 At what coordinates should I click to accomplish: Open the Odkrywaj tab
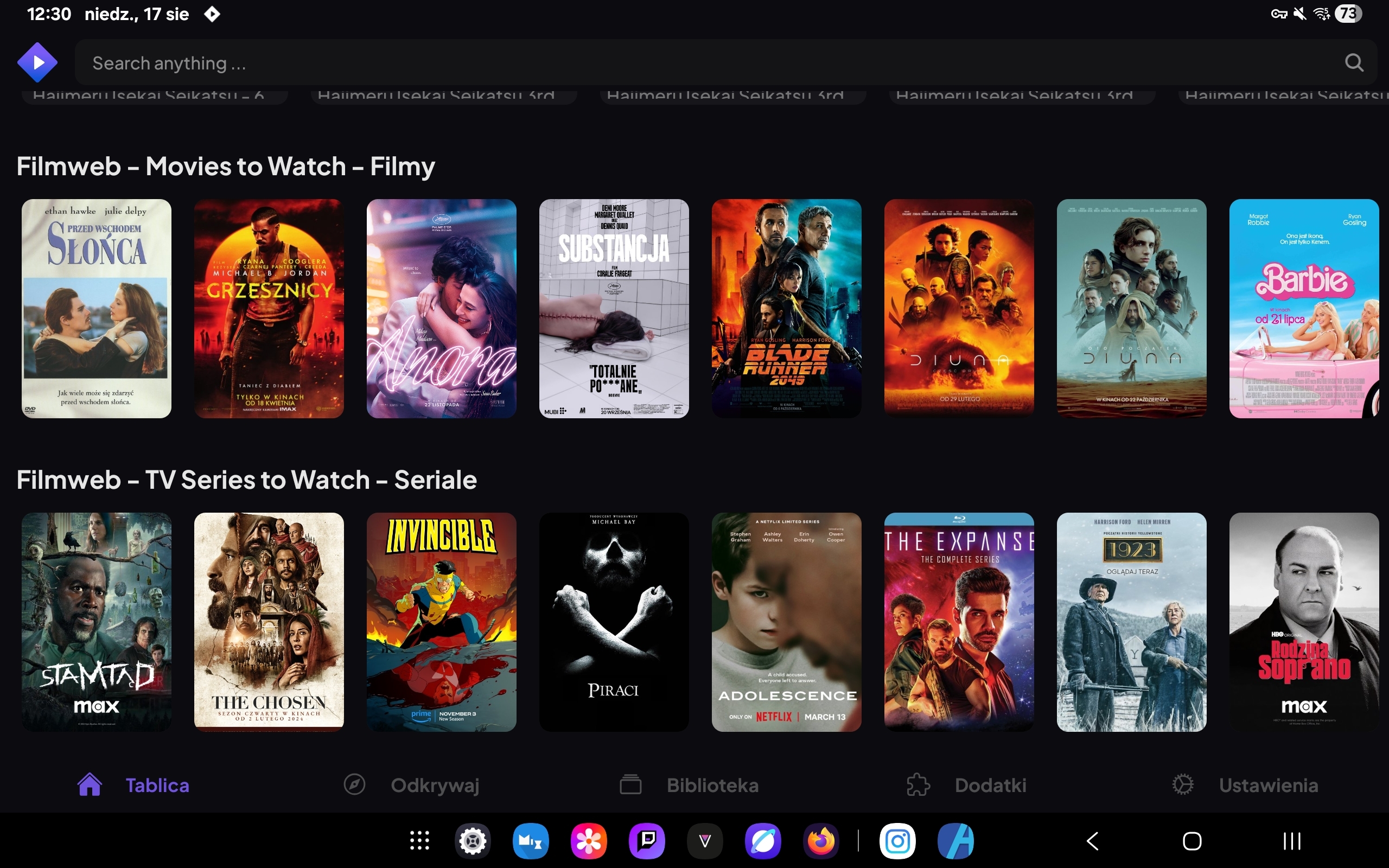[x=411, y=785]
